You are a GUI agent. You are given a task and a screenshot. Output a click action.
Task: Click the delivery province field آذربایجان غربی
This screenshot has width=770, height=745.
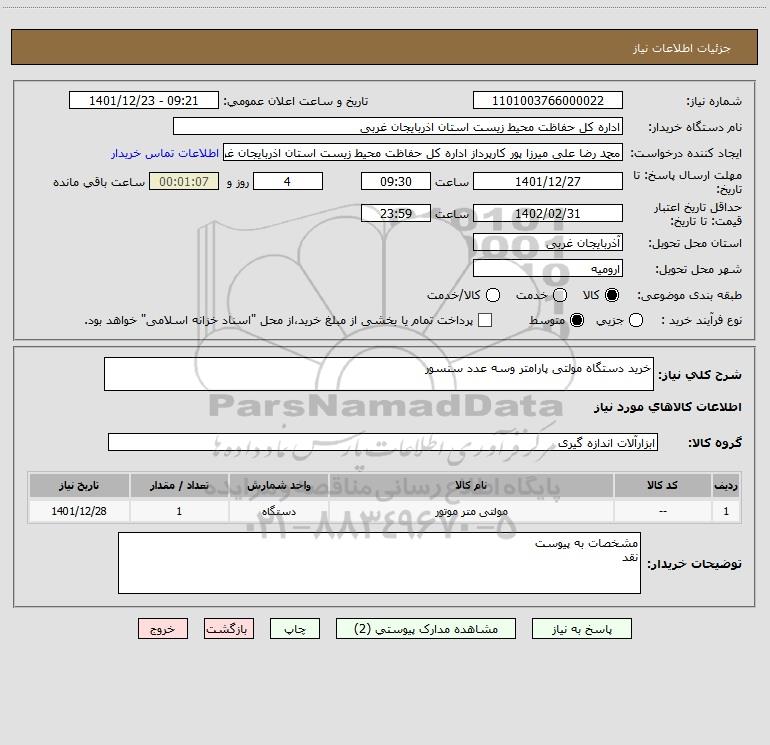click(548, 243)
